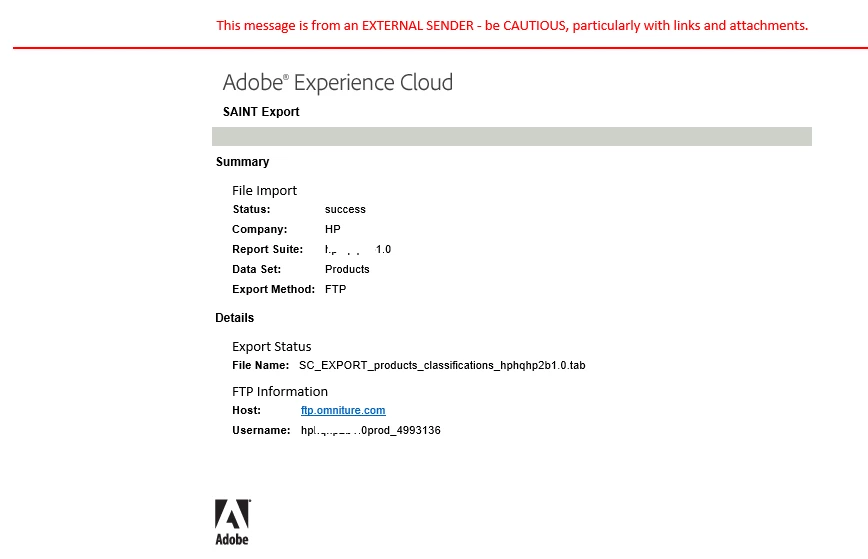Click the Adobe Experience Cloud heading
The height and width of the screenshot is (559, 868).
(x=338, y=82)
